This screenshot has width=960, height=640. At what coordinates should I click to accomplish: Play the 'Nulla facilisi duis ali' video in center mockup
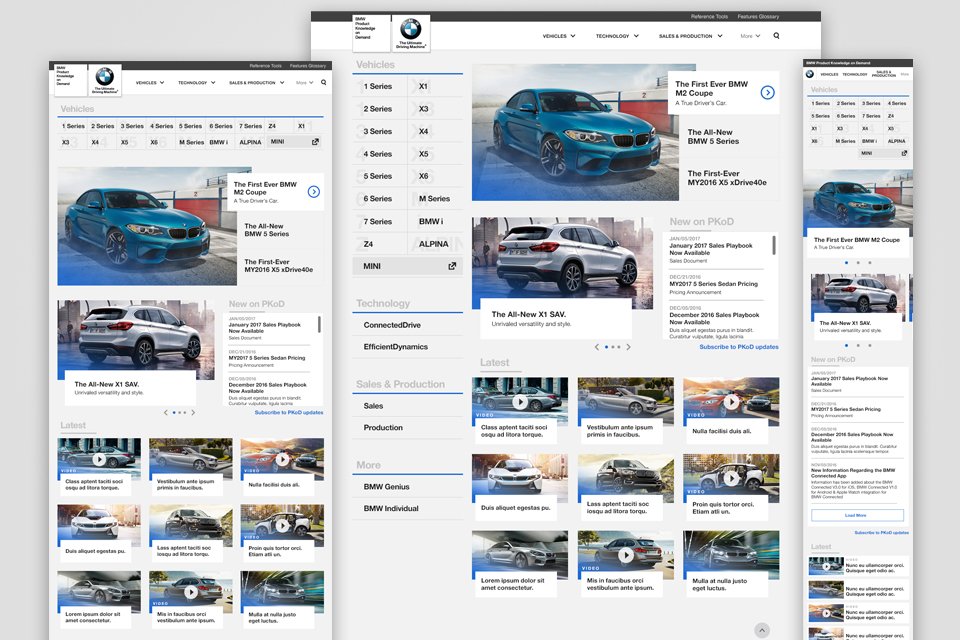tap(731, 402)
